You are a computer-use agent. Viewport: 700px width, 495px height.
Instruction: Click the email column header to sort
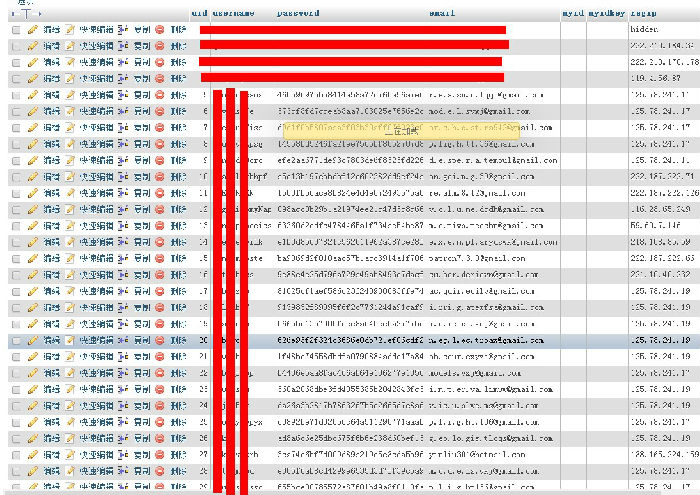tap(442, 14)
